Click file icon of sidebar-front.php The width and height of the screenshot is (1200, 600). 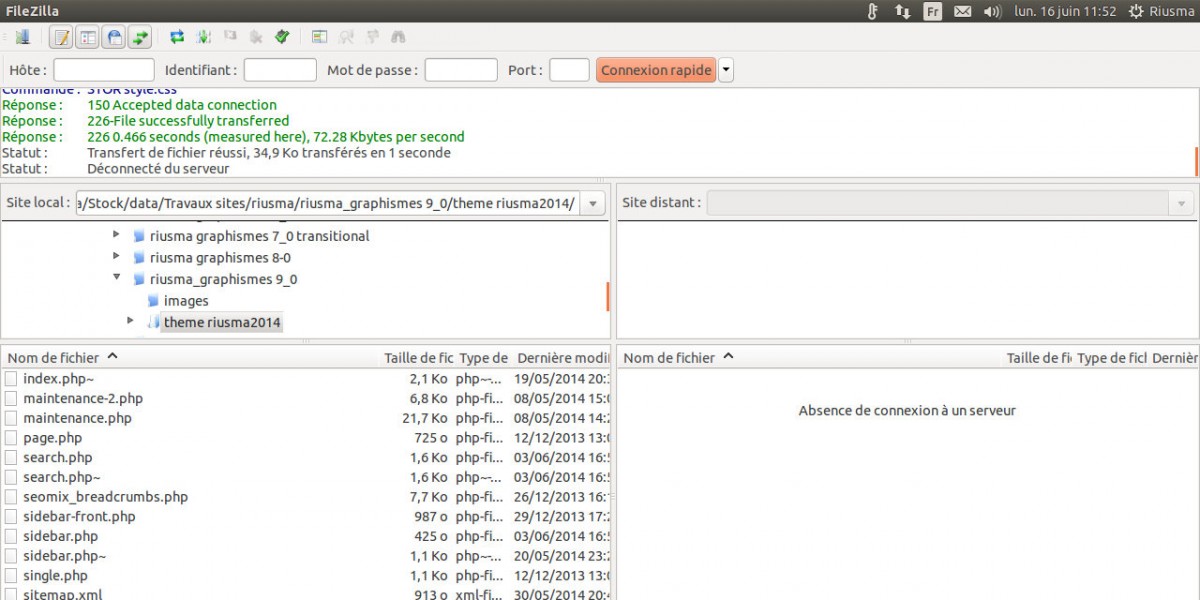pyautogui.click(x=11, y=516)
